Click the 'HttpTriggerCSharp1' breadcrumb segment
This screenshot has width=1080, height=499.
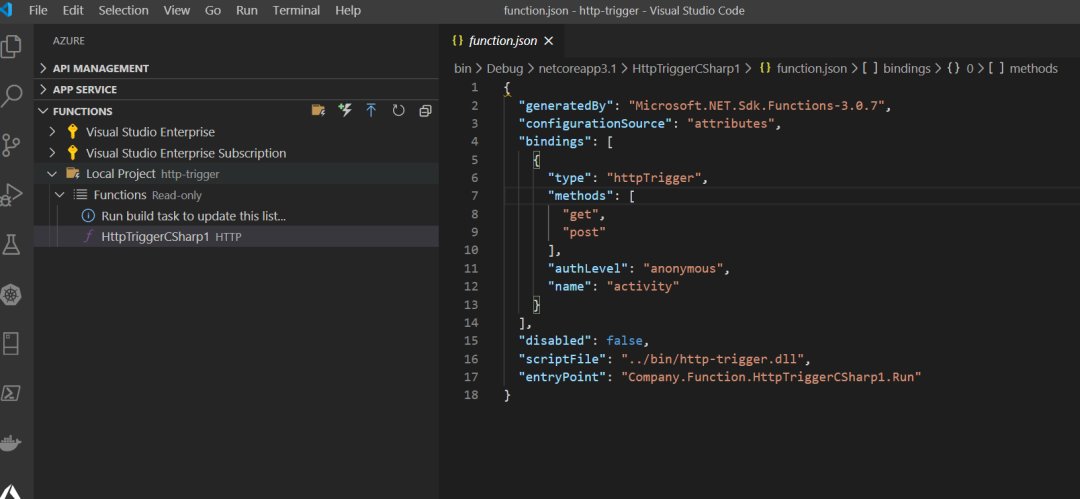click(685, 68)
